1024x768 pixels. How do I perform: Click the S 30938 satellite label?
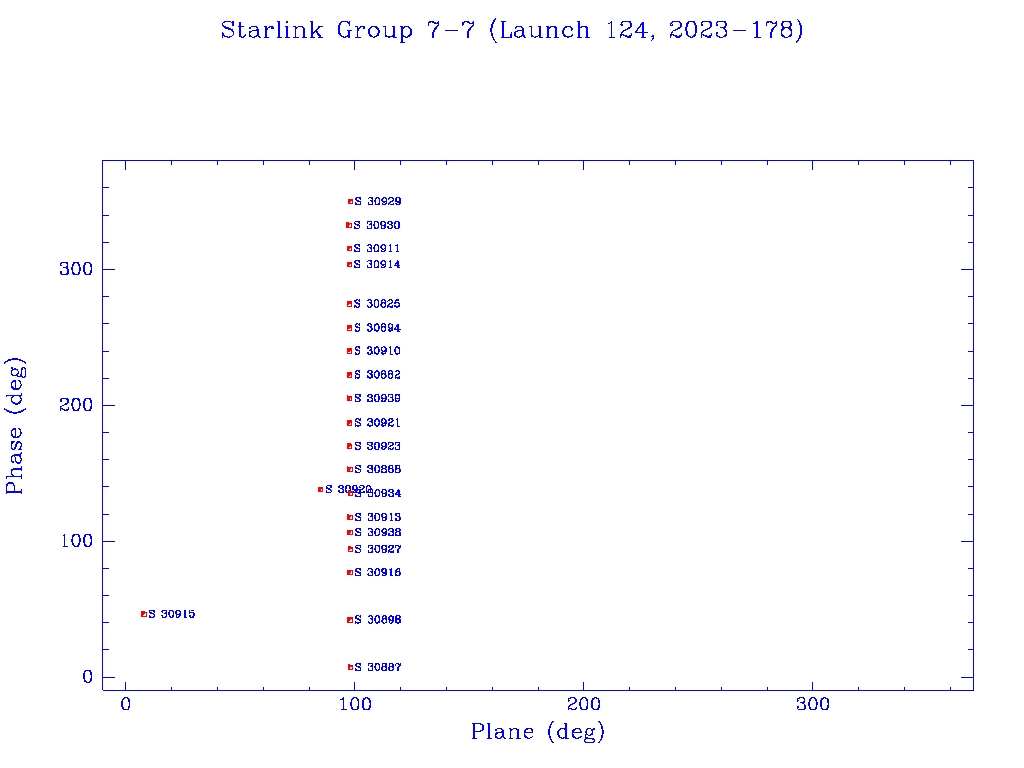pyautogui.click(x=377, y=533)
